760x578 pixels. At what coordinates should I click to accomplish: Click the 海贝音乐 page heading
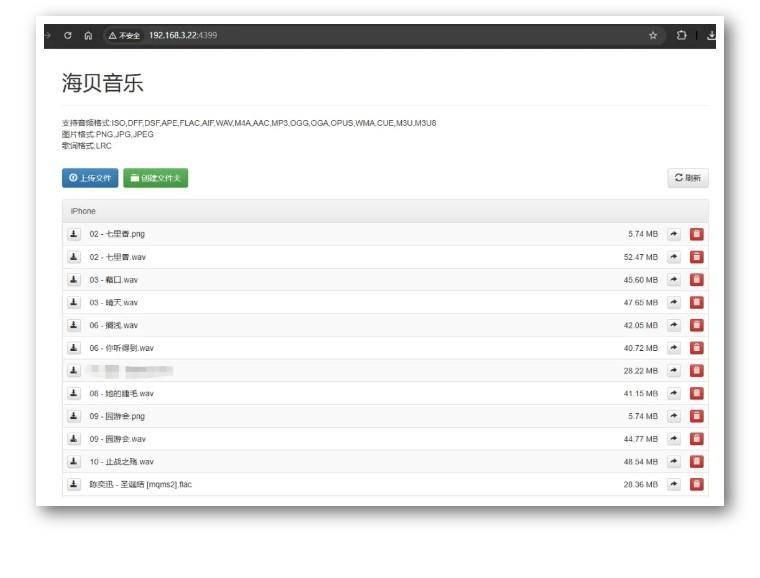click(102, 83)
